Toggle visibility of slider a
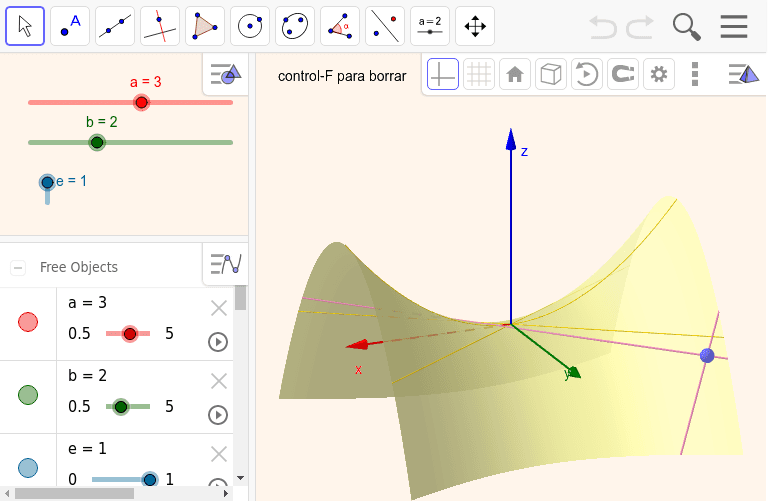Image resolution: width=768 pixels, height=503 pixels. coord(28,322)
